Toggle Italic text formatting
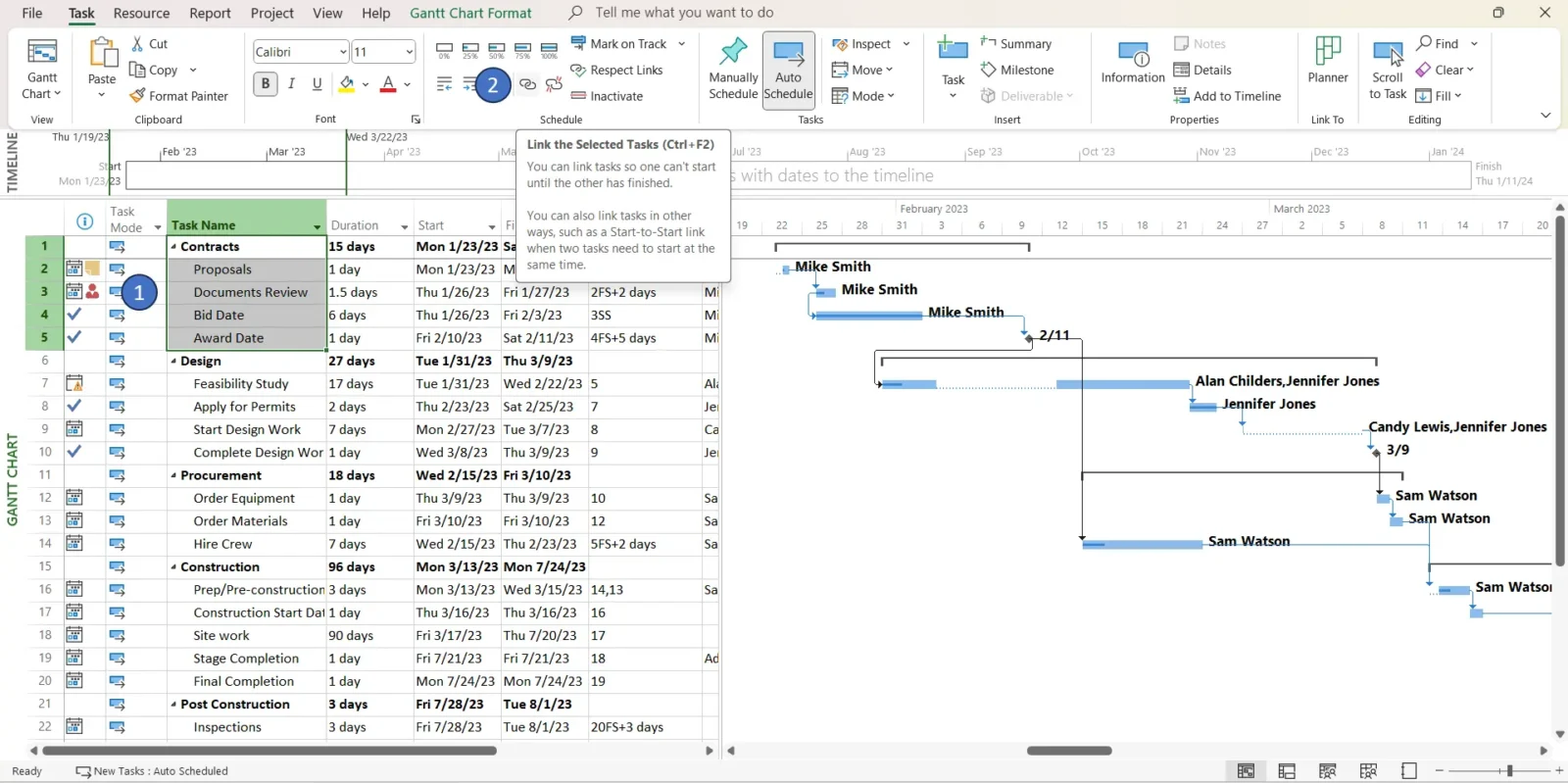The width and height of the screenshot is (1568, 783). pos(291,84)
